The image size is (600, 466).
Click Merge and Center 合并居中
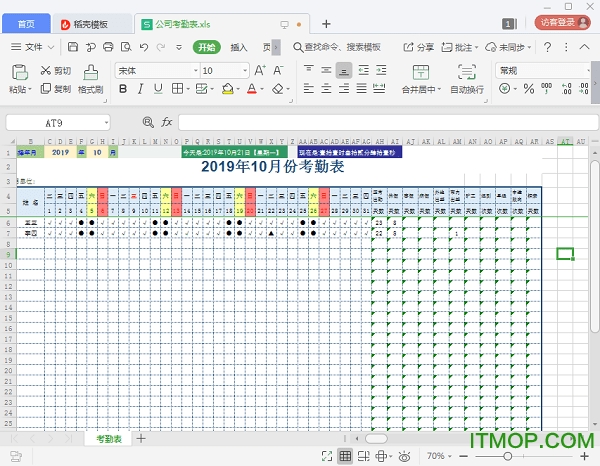click(x=421, y=79)
